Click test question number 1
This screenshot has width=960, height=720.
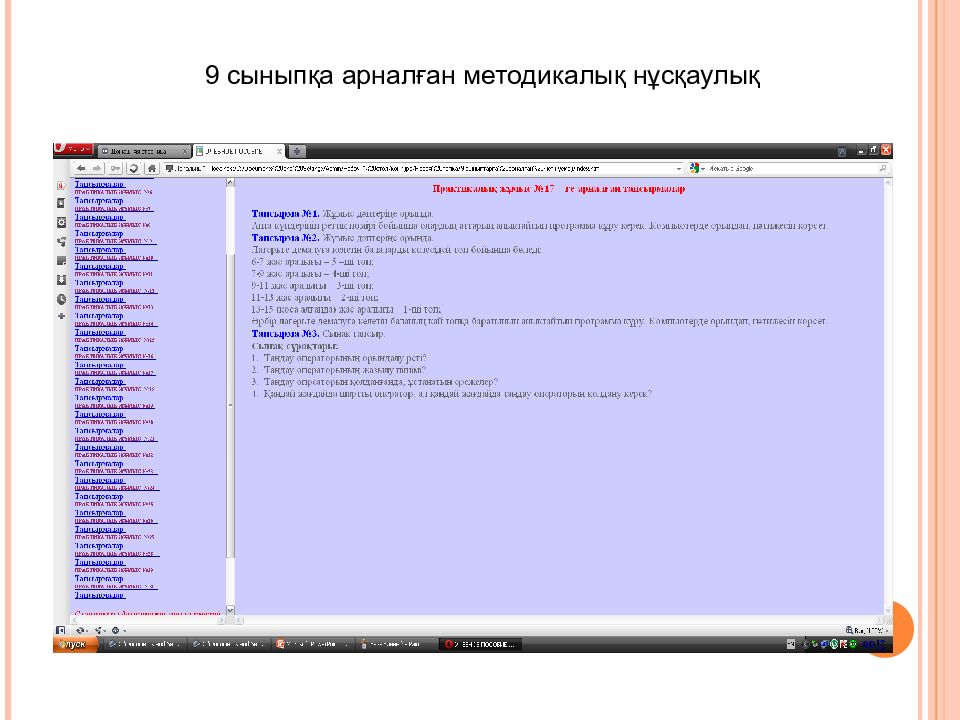click(339, 358)
